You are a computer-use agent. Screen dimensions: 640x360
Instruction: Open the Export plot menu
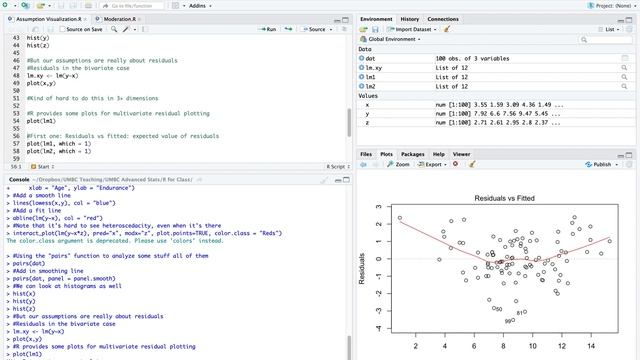point(432,164)
